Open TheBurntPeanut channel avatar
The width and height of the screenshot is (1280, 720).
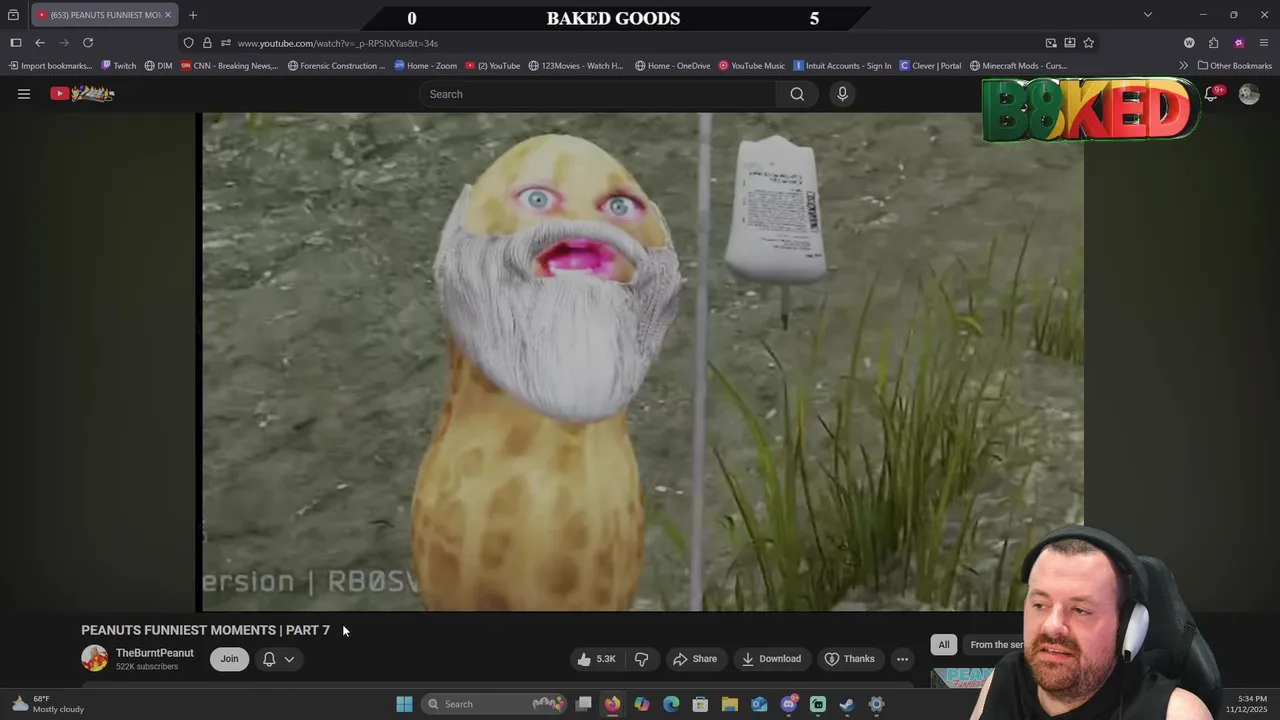pyautogui.click(x=94, y=658)
